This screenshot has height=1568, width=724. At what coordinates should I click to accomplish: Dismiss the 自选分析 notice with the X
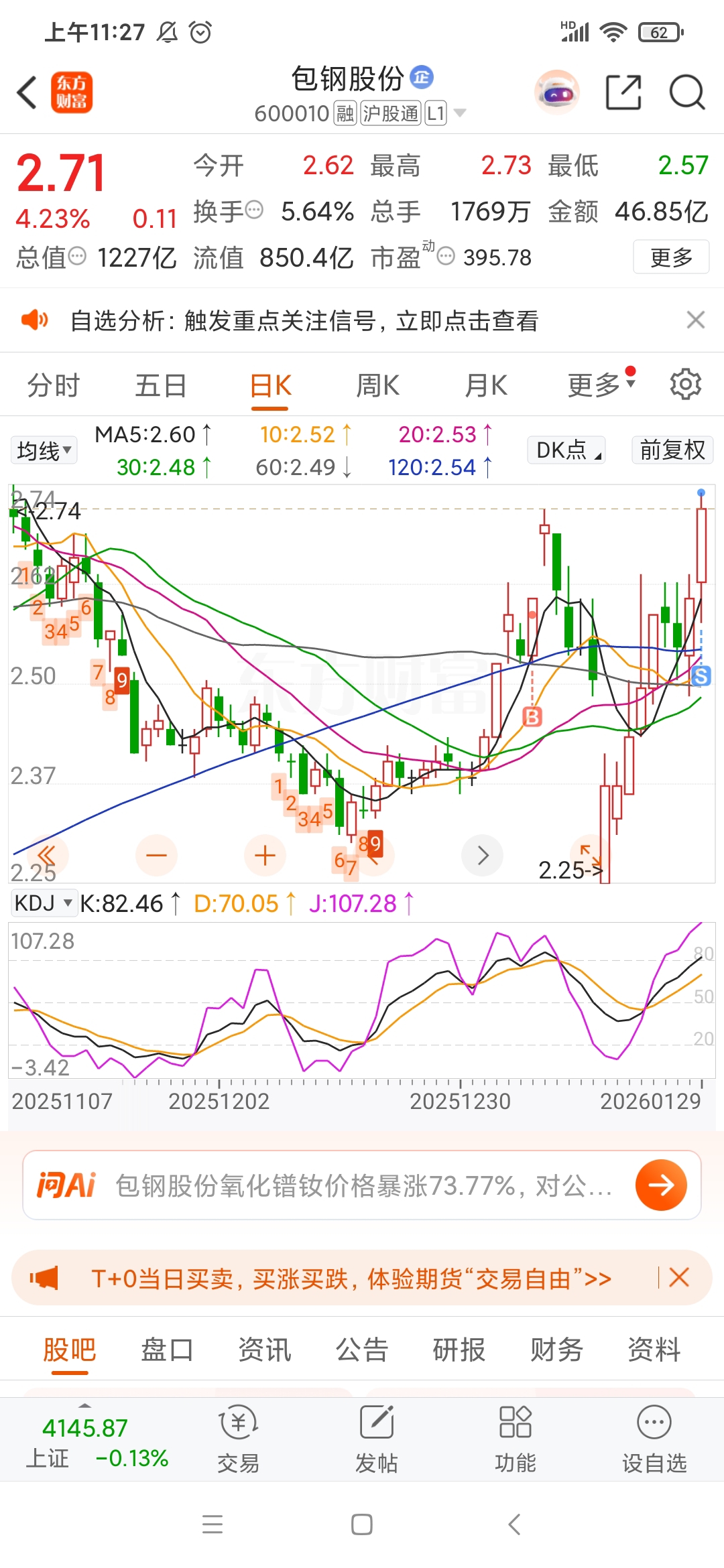tap(696, 320)
